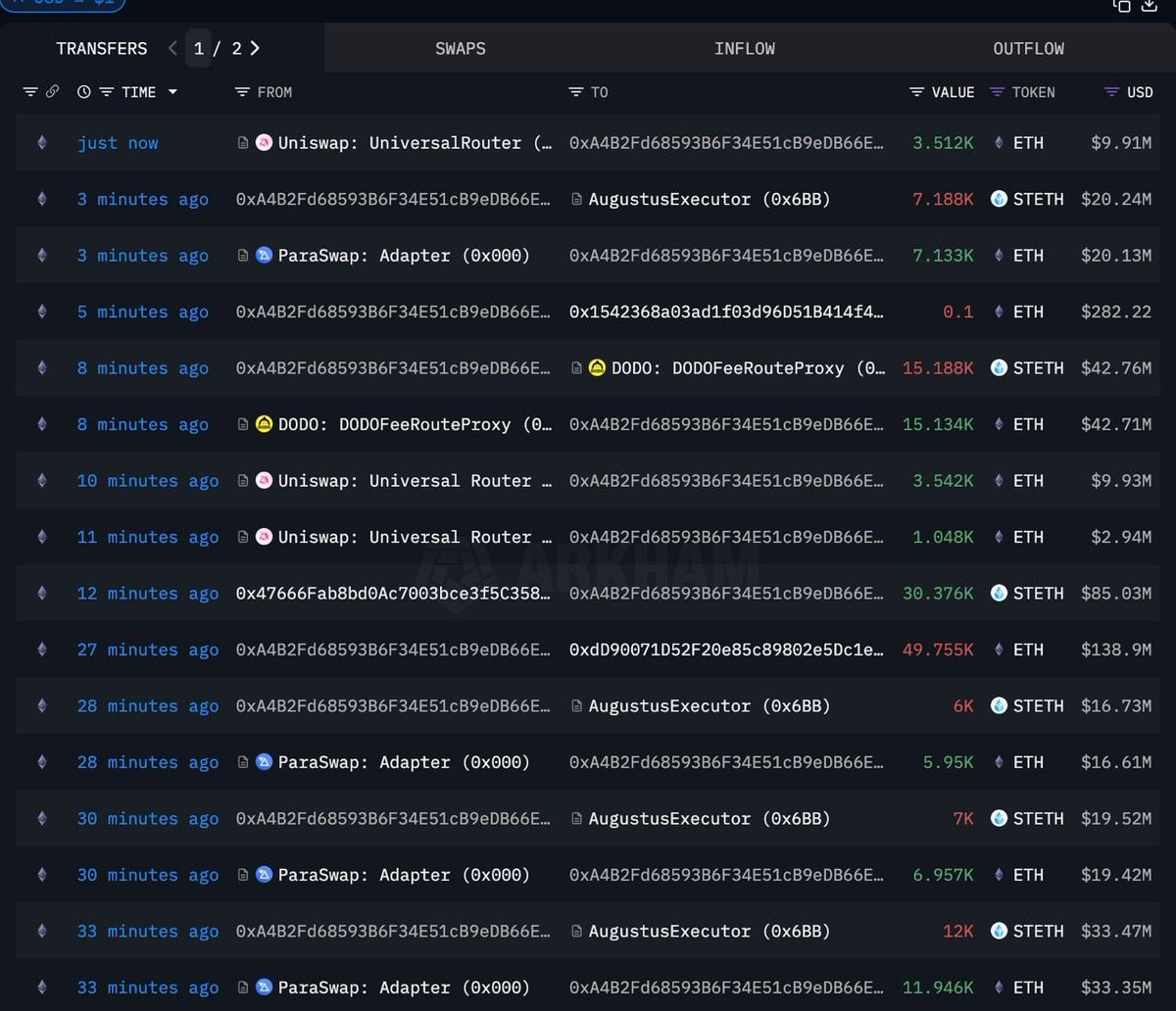Click ParaSwap logo in the $33.35M row
The image size is (1176, 1011).
click(264, 987)
